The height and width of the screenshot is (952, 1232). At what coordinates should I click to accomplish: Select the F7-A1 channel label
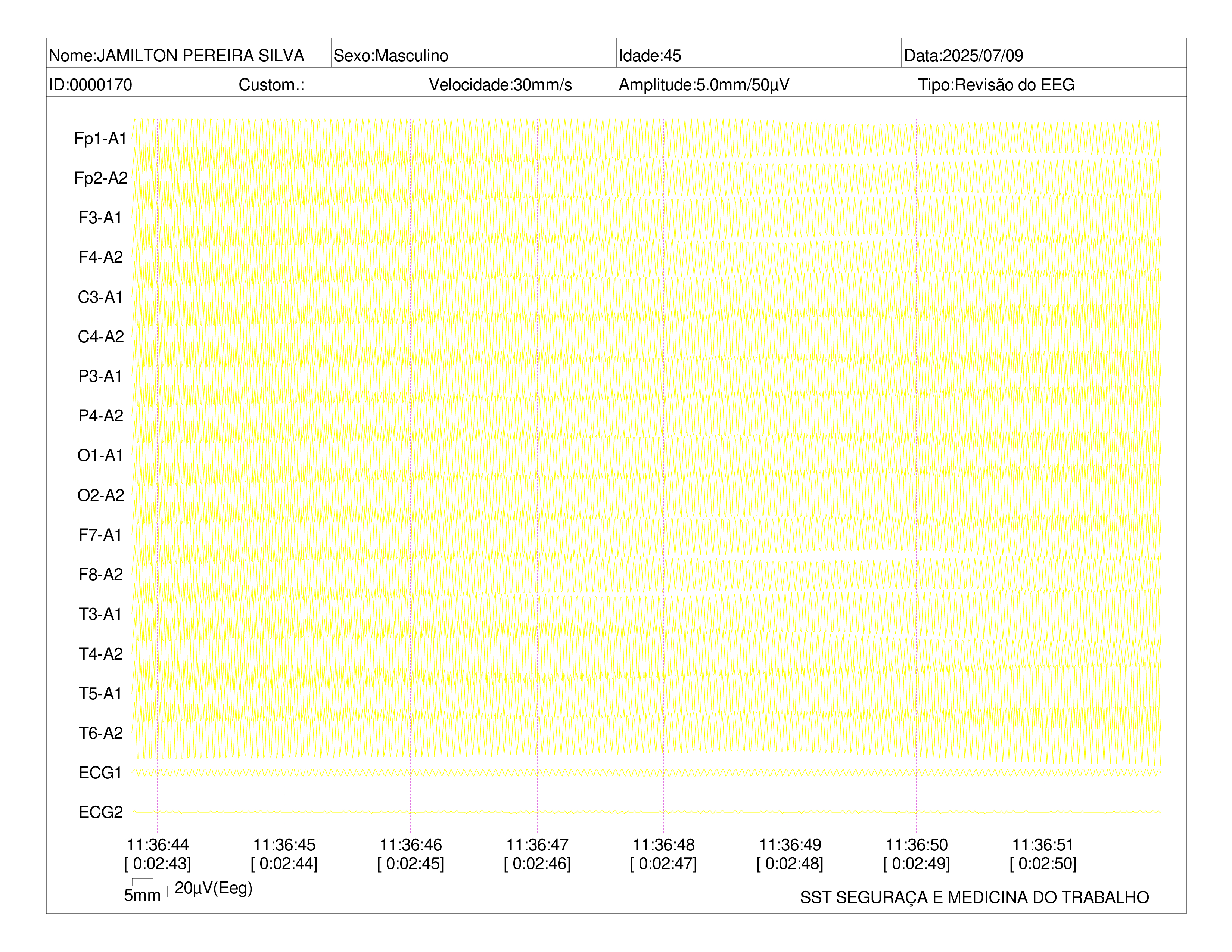(x=100, y=535)
